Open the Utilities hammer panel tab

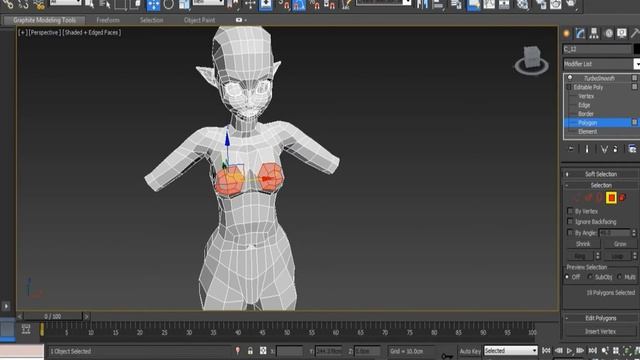click(x=635, y=33)
